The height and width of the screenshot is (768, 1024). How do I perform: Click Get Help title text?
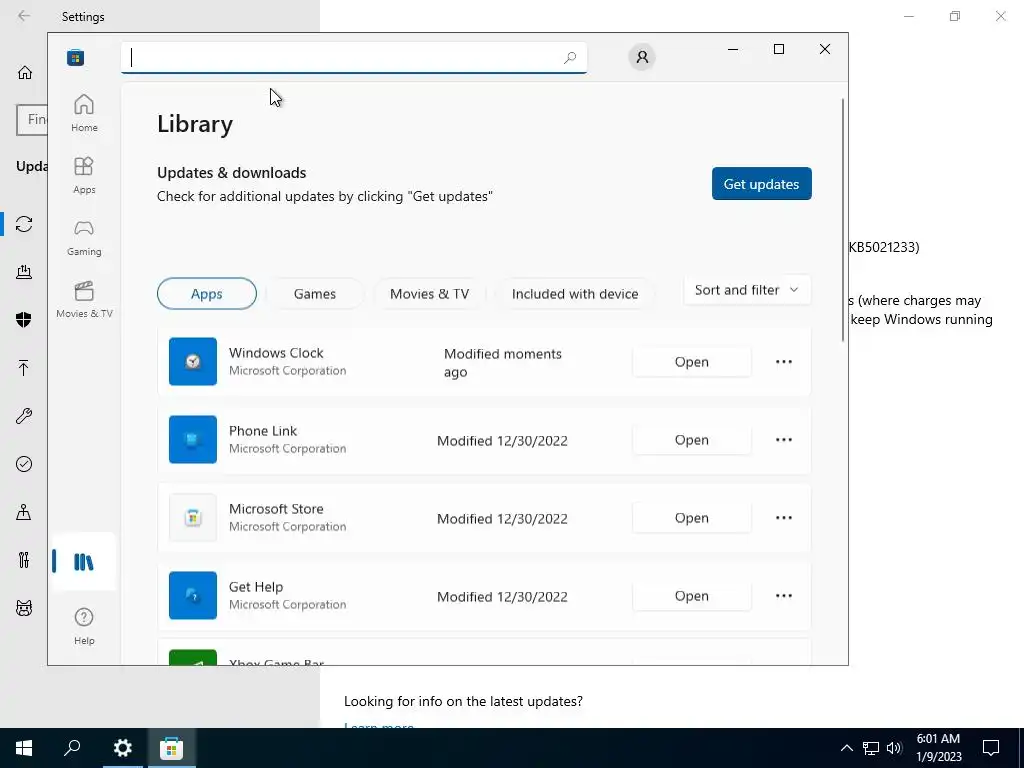click(256, 586)
